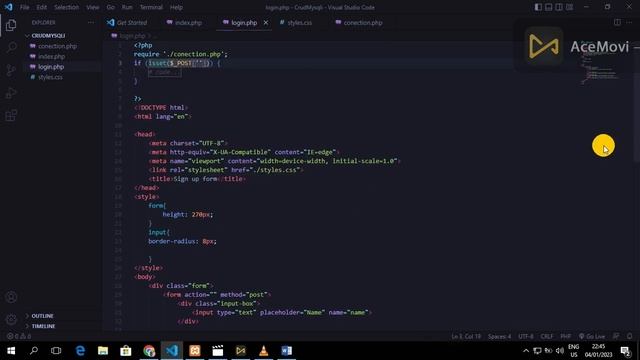Open the Search view in activity bar
Image resolution: width=640 pixels, height=360 pixels.
click(x=11, y=47)
